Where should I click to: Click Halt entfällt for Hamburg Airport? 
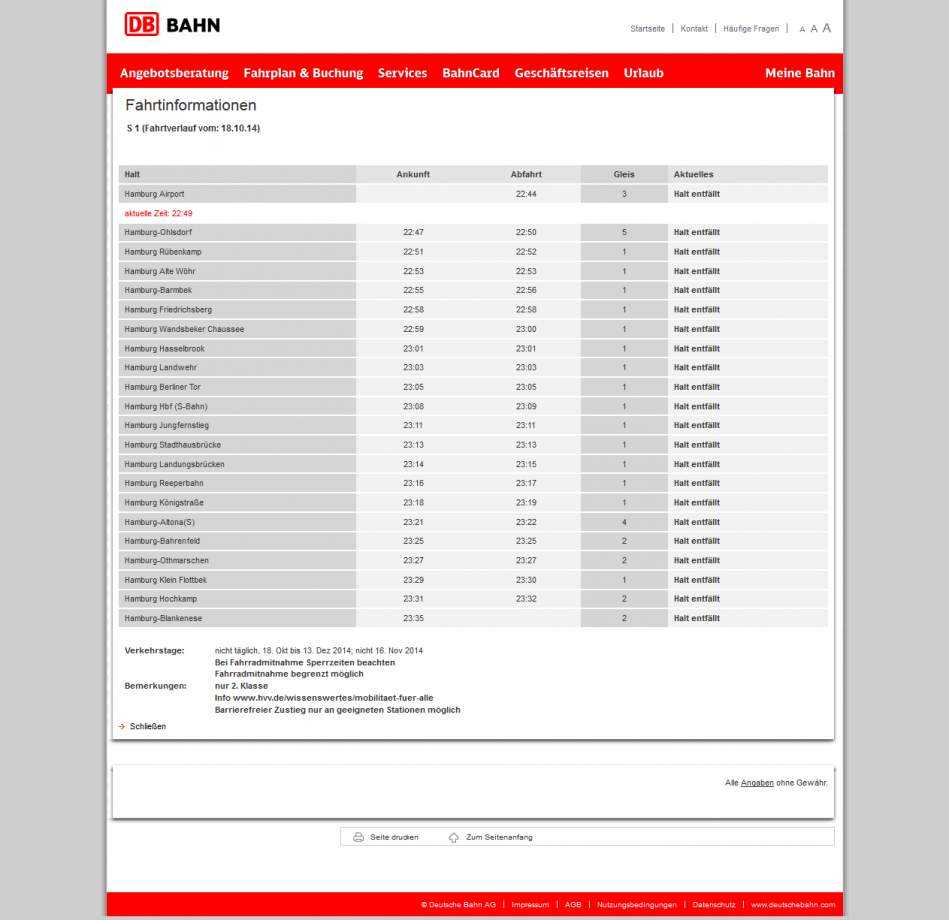point(697,194)
